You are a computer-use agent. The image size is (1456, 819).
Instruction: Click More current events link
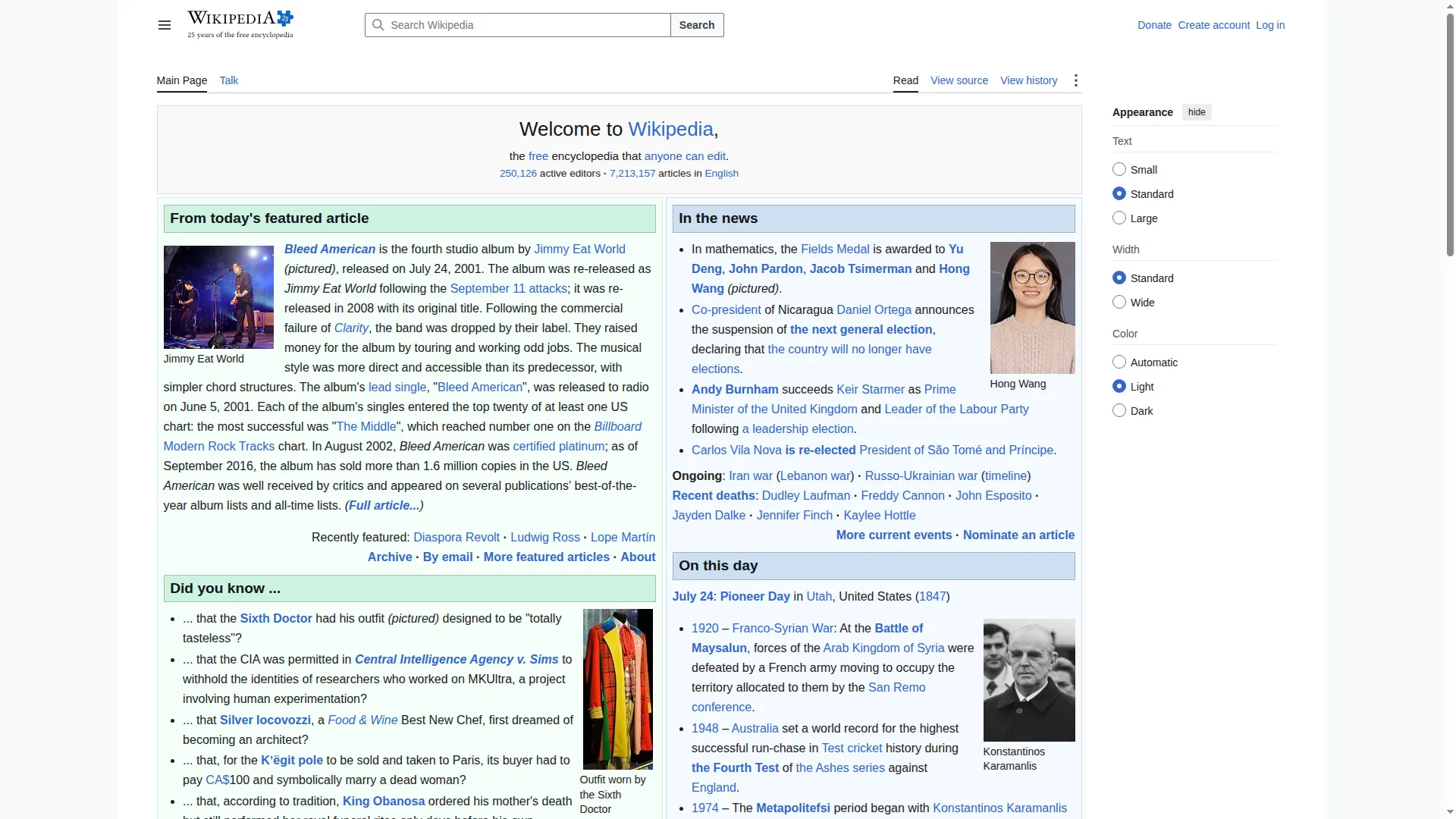pyautogui.click(x=894, y=535)
